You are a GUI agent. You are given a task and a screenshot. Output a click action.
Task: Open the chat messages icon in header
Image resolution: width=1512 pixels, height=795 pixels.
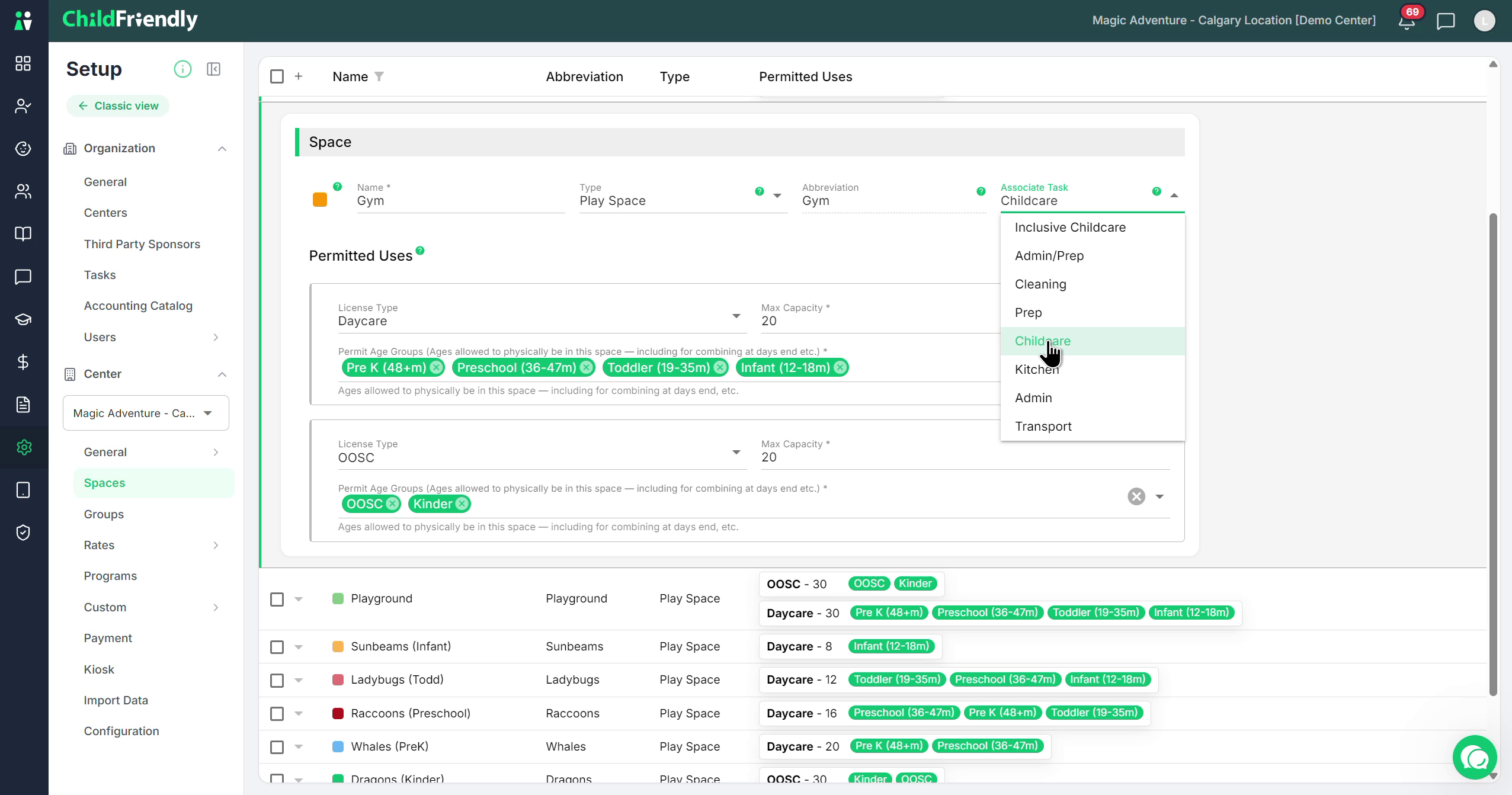1446,21
